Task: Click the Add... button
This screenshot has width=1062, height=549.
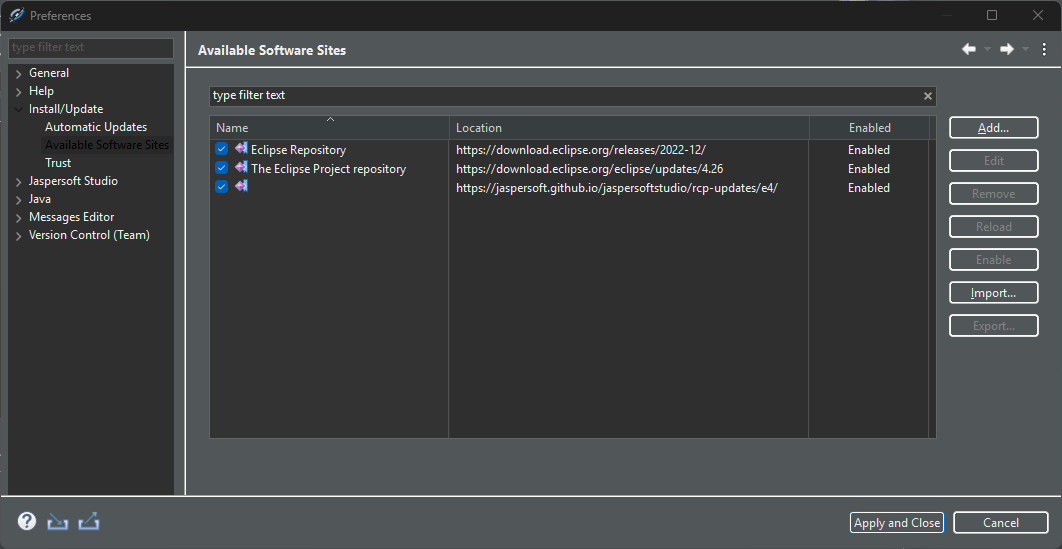Action: coord(994,127)
